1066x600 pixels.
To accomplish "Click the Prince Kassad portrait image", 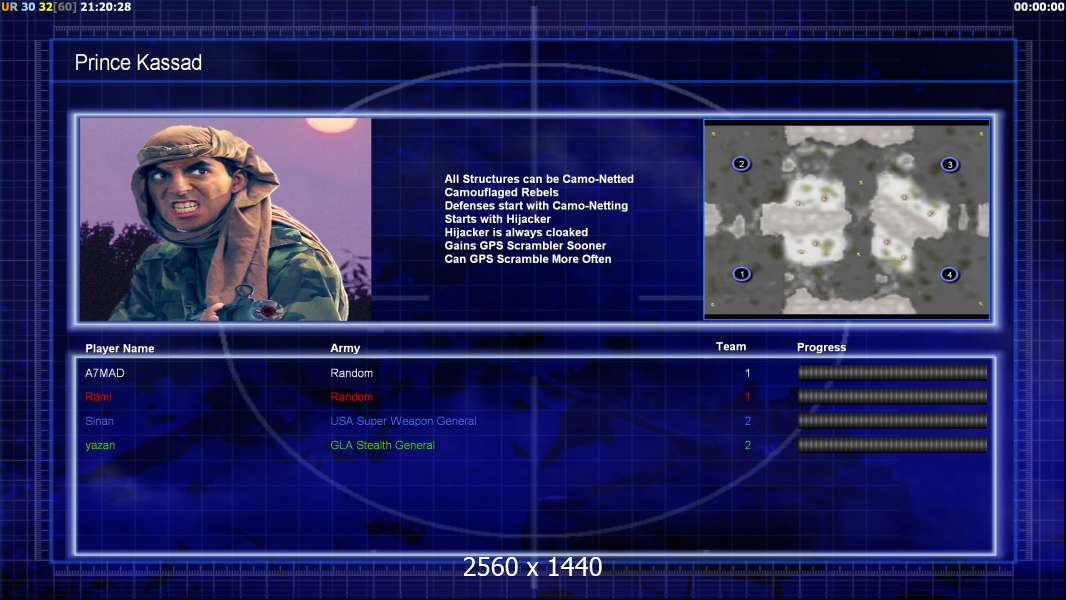I will pos(226,219).
